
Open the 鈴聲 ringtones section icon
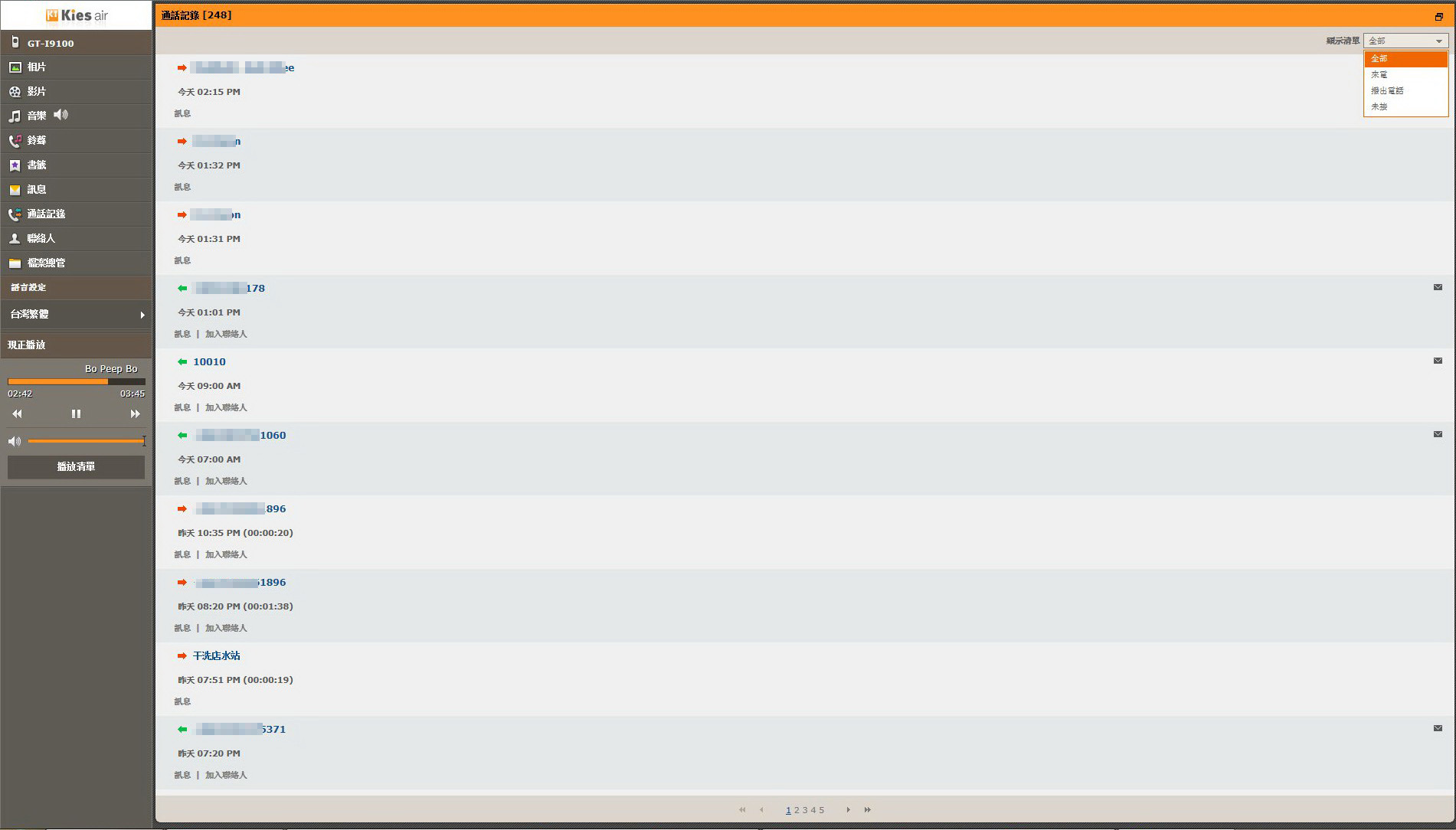(x=15, y=141)
